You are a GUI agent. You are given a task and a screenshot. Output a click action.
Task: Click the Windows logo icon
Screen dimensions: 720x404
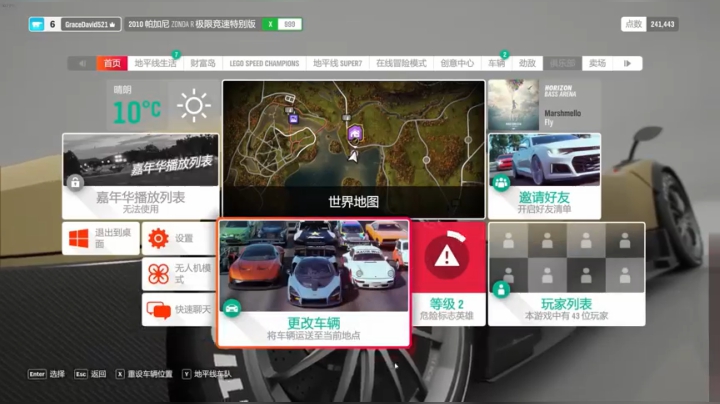click(x=79, y=239)
